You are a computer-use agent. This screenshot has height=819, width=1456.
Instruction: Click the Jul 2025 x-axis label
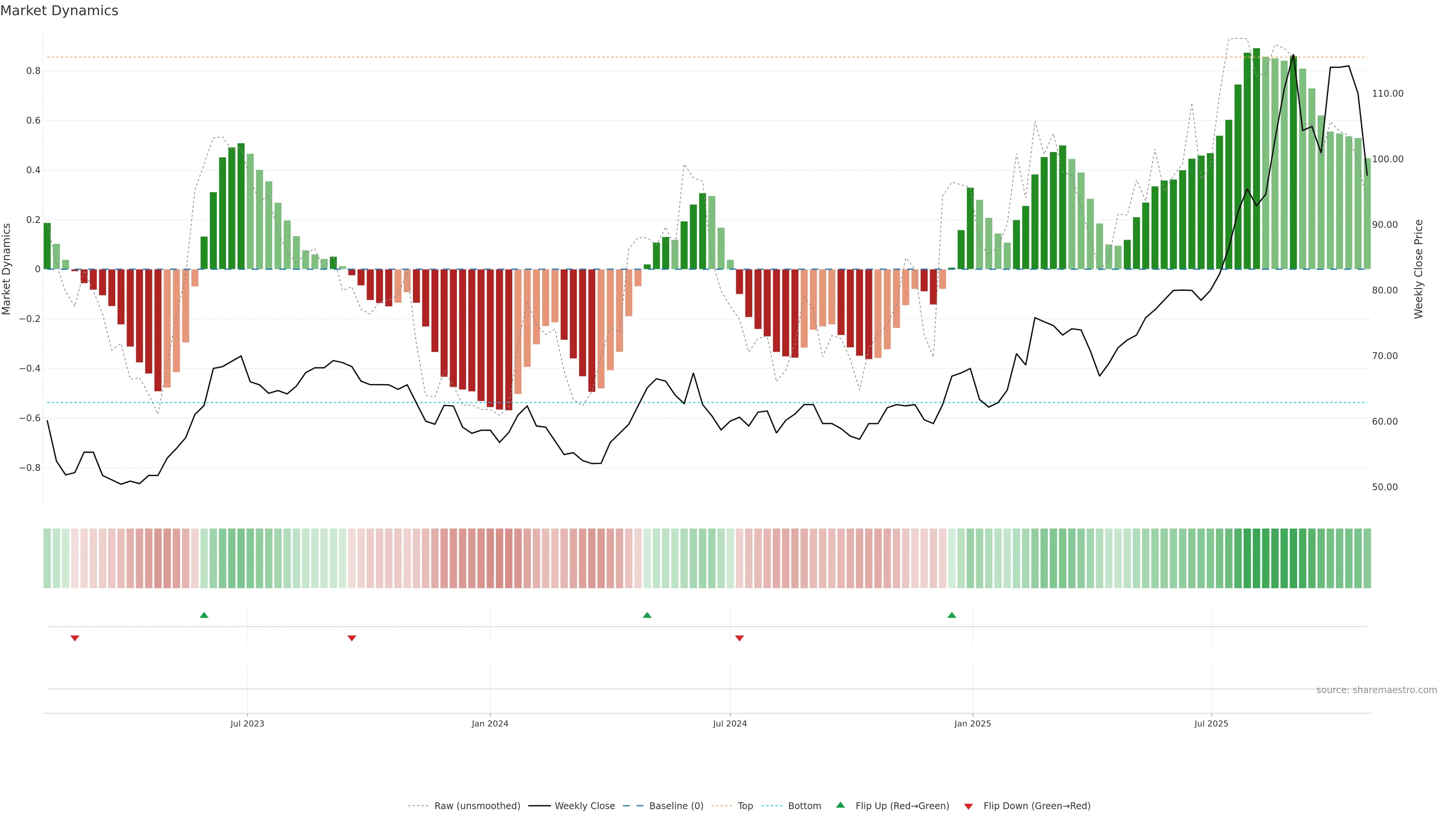1211,723
